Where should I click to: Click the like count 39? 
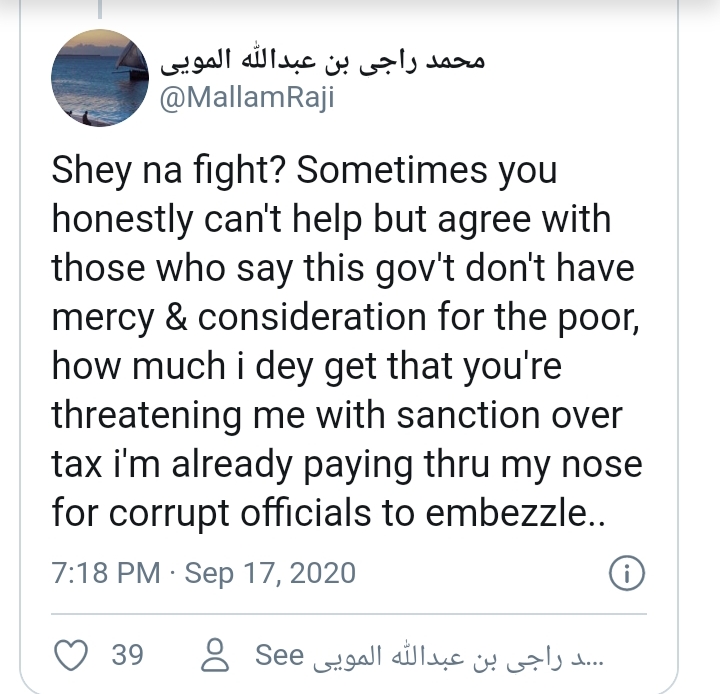[127, 656]
